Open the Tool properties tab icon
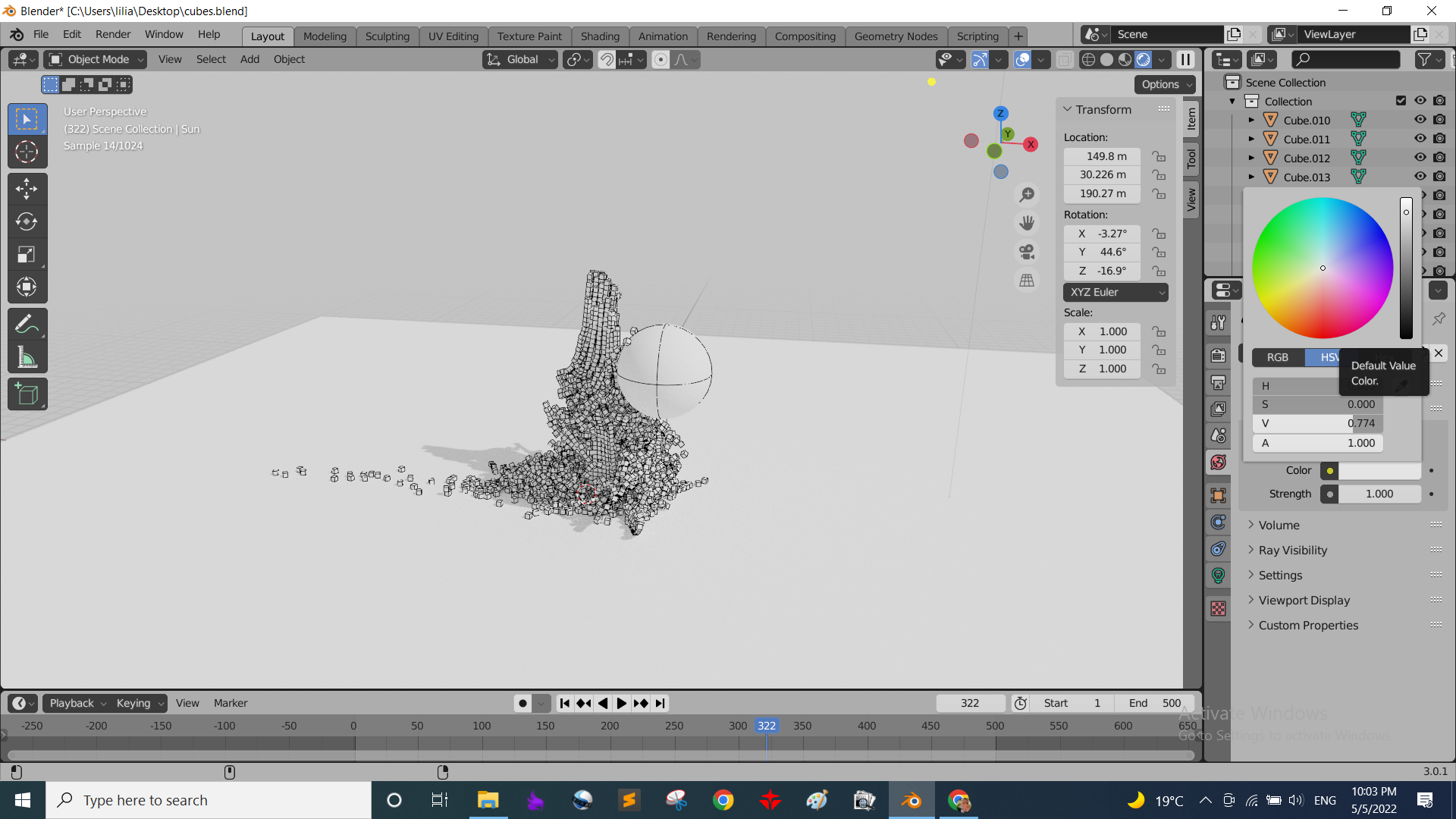 click(x=1218, y=323)
